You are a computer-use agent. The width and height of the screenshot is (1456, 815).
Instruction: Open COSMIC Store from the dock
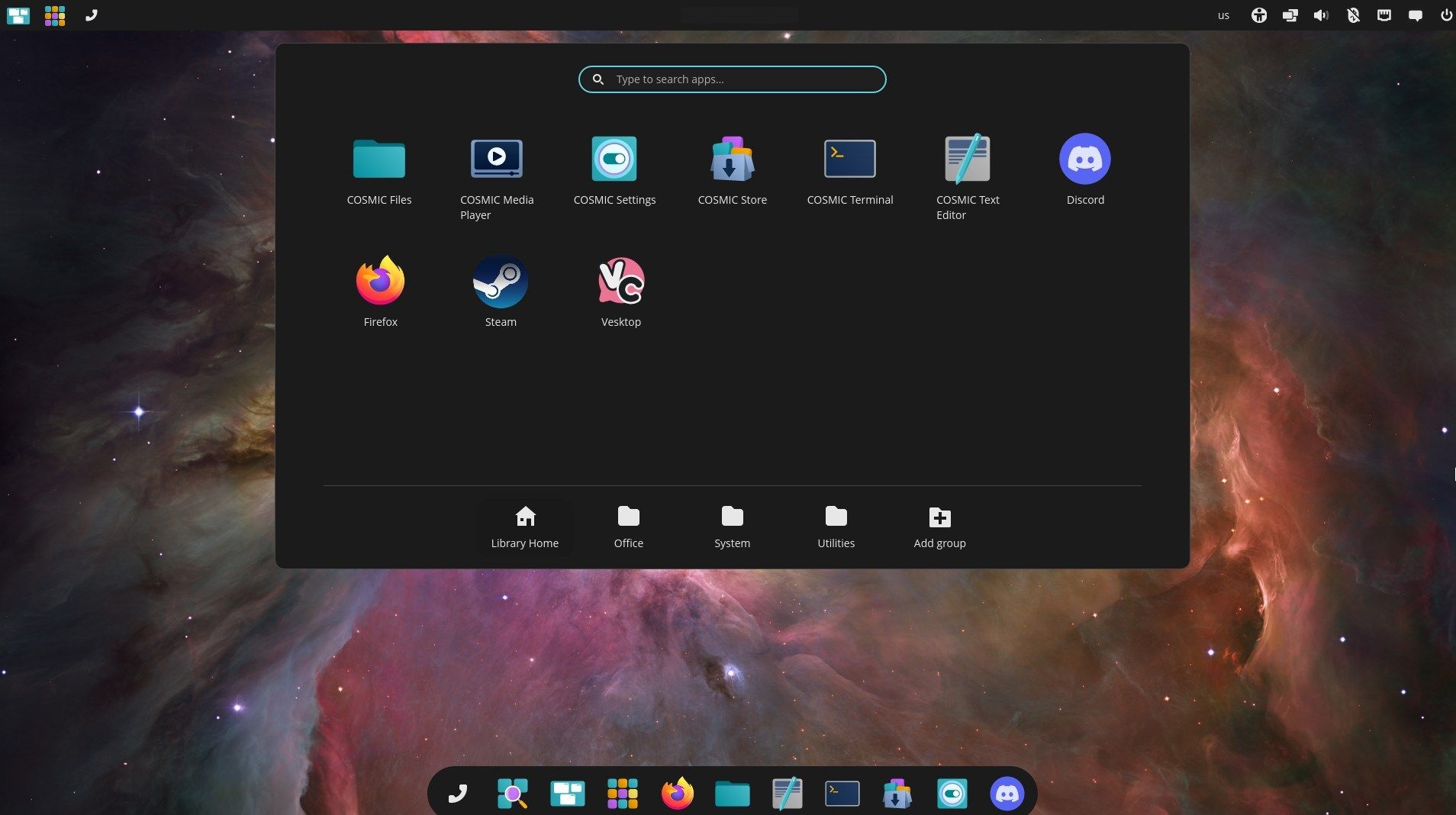pyautogui.click(x=897, y=794)
